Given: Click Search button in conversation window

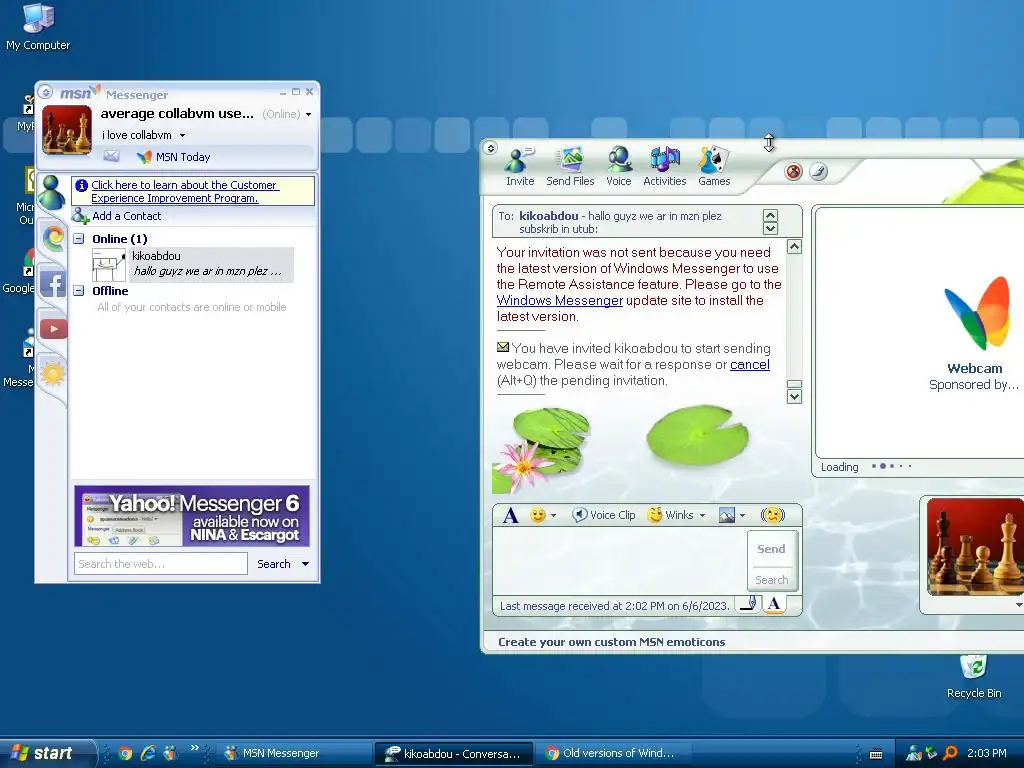Looking at the screenshot, I should (771, 580).
